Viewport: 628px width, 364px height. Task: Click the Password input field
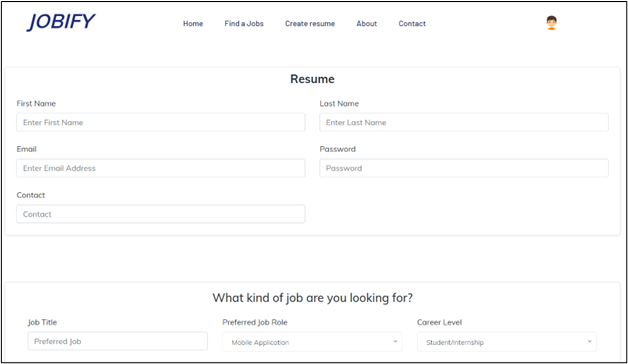coord(464,168)
